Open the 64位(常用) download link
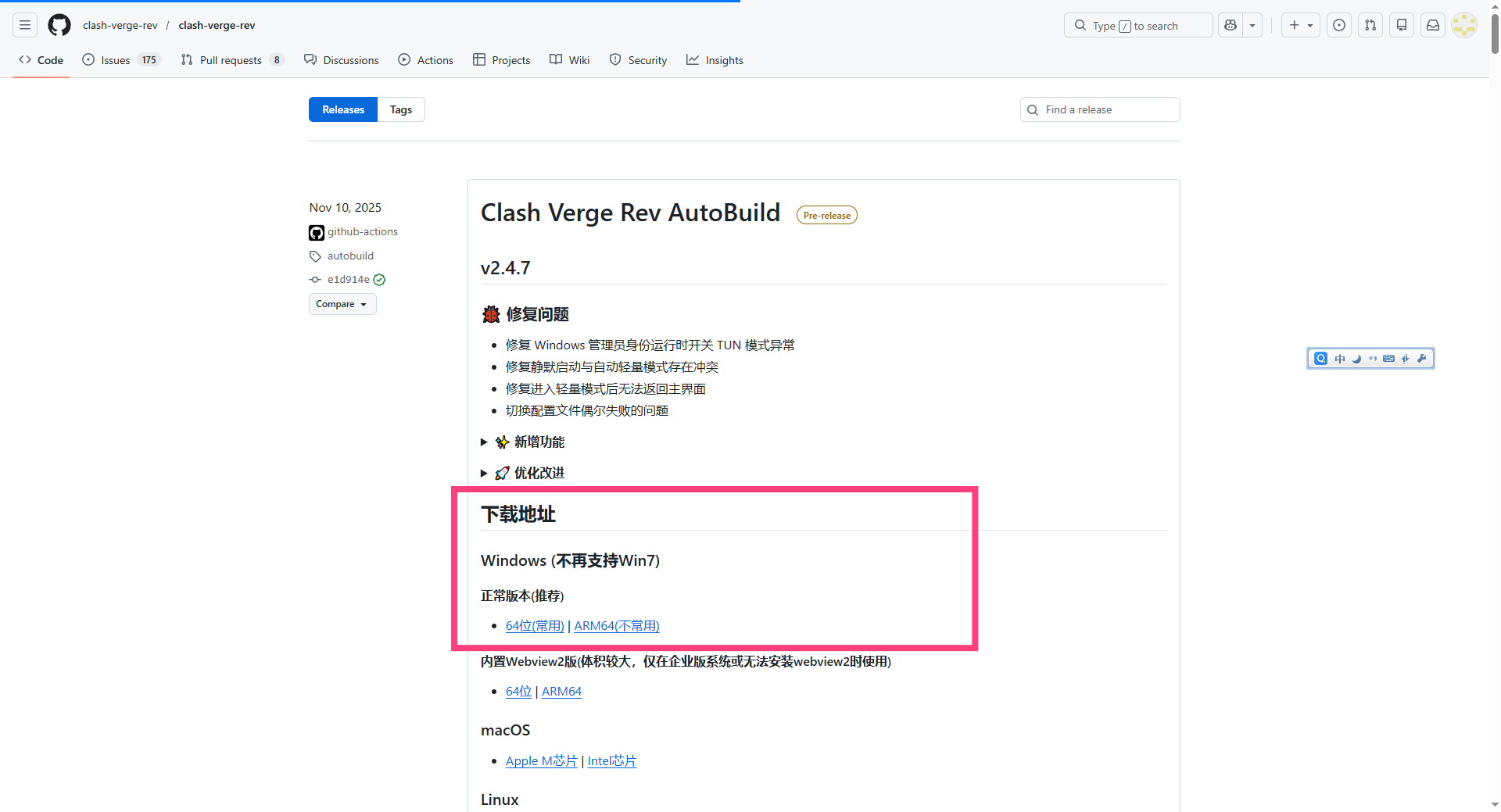The image size is (1501, 812). 535,625
